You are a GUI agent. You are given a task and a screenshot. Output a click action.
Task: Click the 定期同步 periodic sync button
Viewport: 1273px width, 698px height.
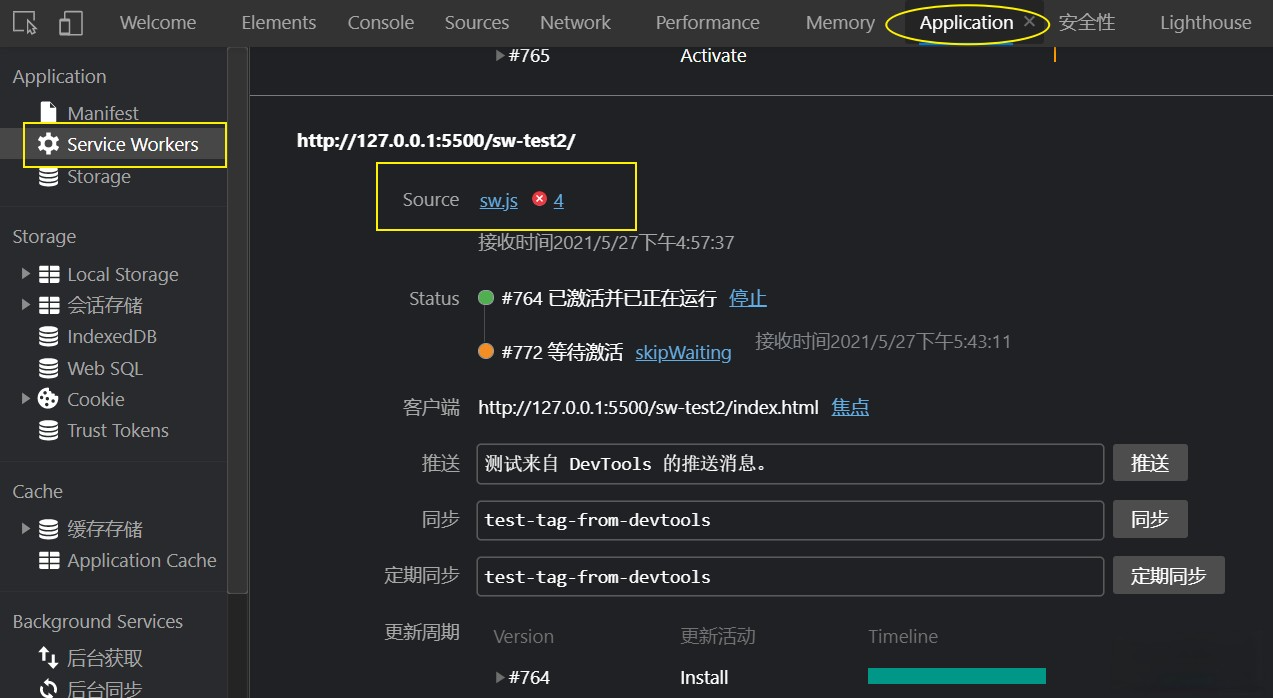click(1168, 576)
